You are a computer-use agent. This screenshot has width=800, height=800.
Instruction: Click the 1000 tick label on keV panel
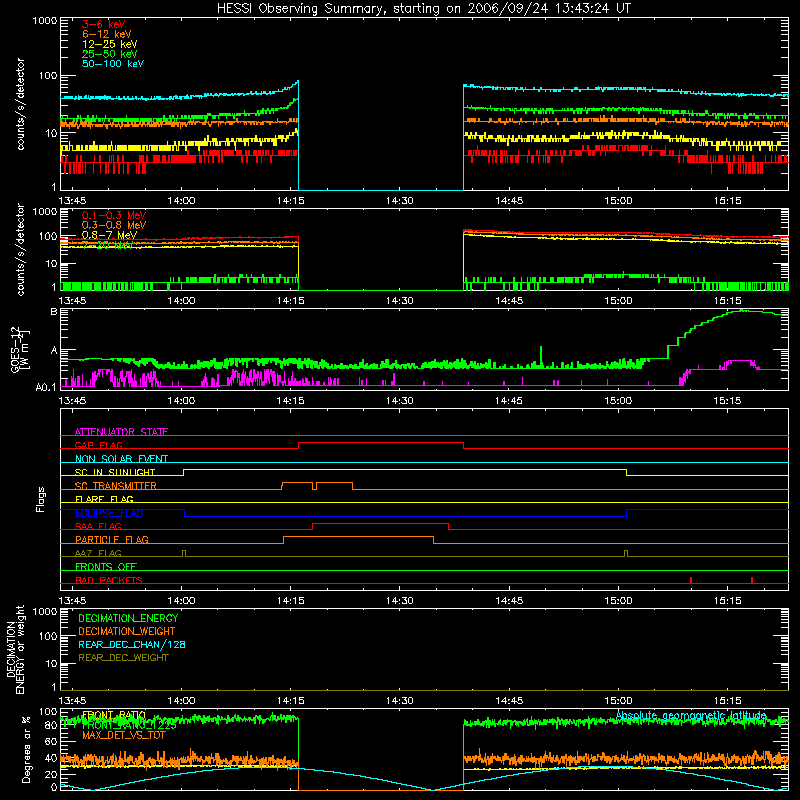click(45, 21)
